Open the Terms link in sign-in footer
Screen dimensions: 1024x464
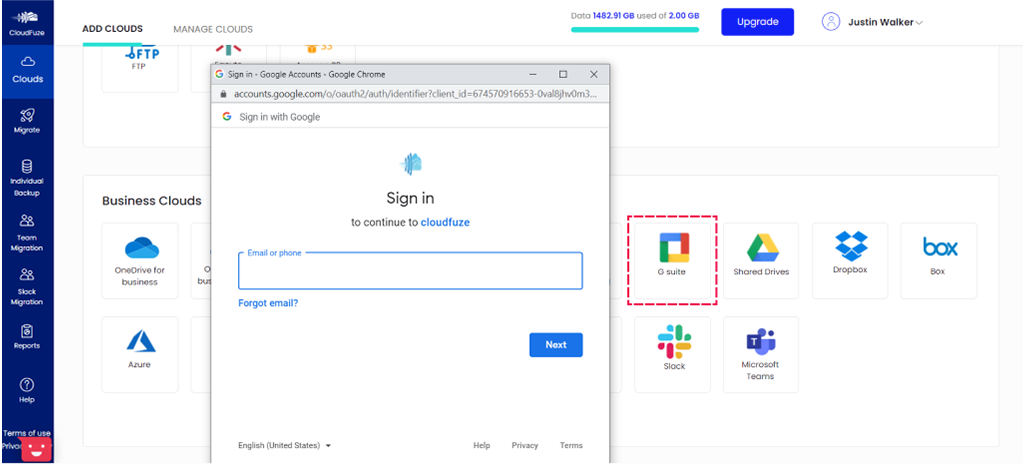pyautogui.click(x=571, y=446)
